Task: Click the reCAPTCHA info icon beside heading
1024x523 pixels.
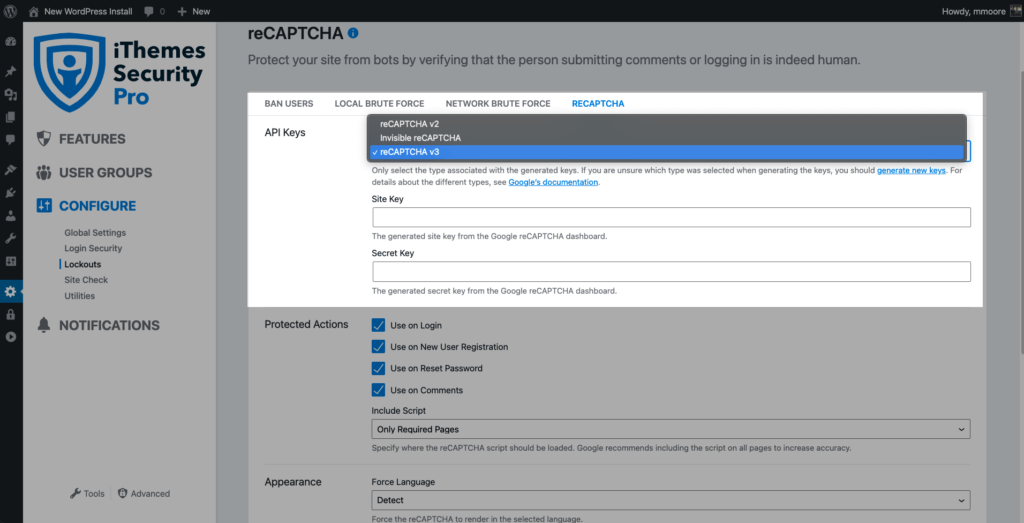Action: click(x=353, y=33)
